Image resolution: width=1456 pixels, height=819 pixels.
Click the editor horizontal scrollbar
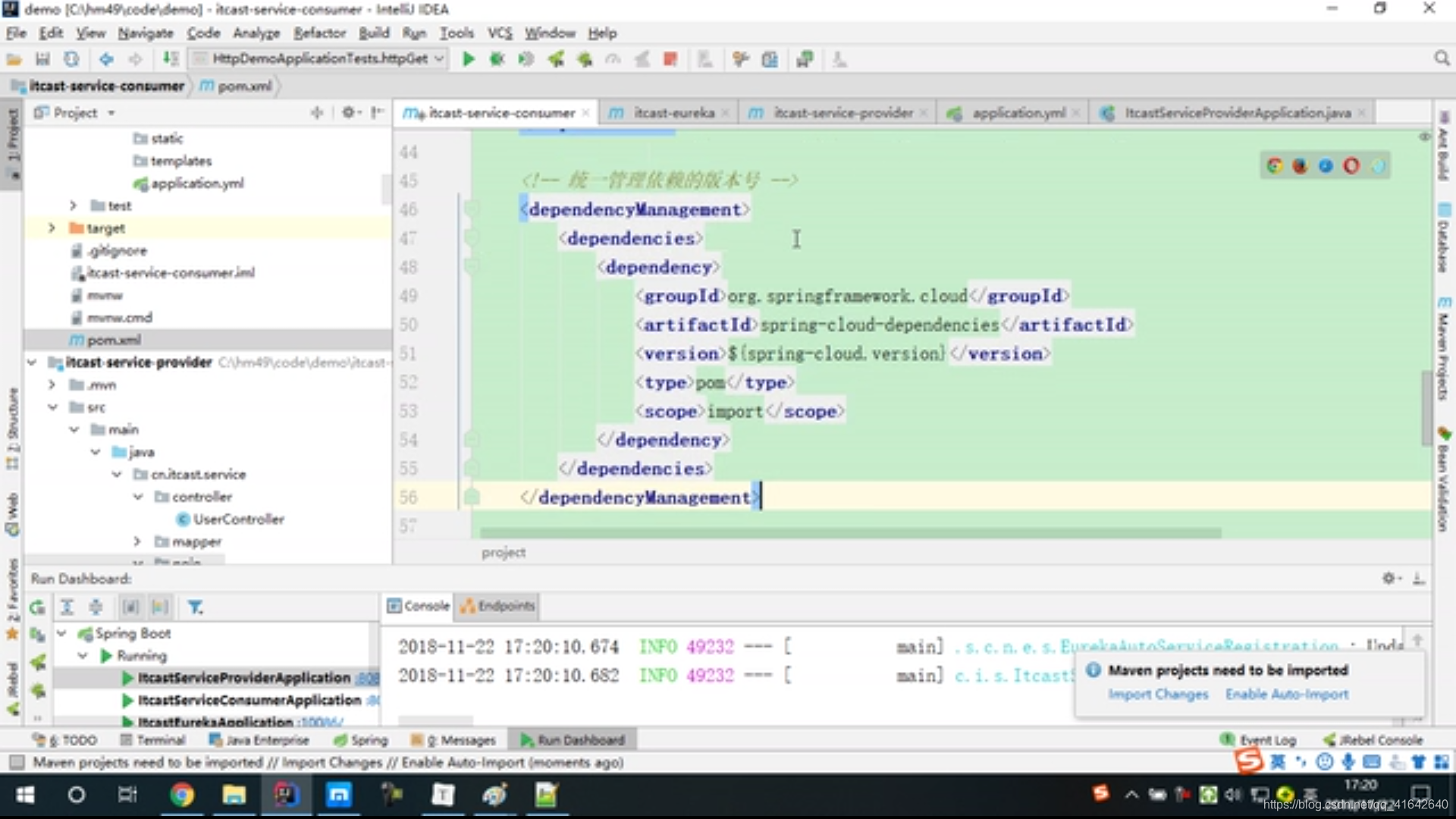pos(849,533)
